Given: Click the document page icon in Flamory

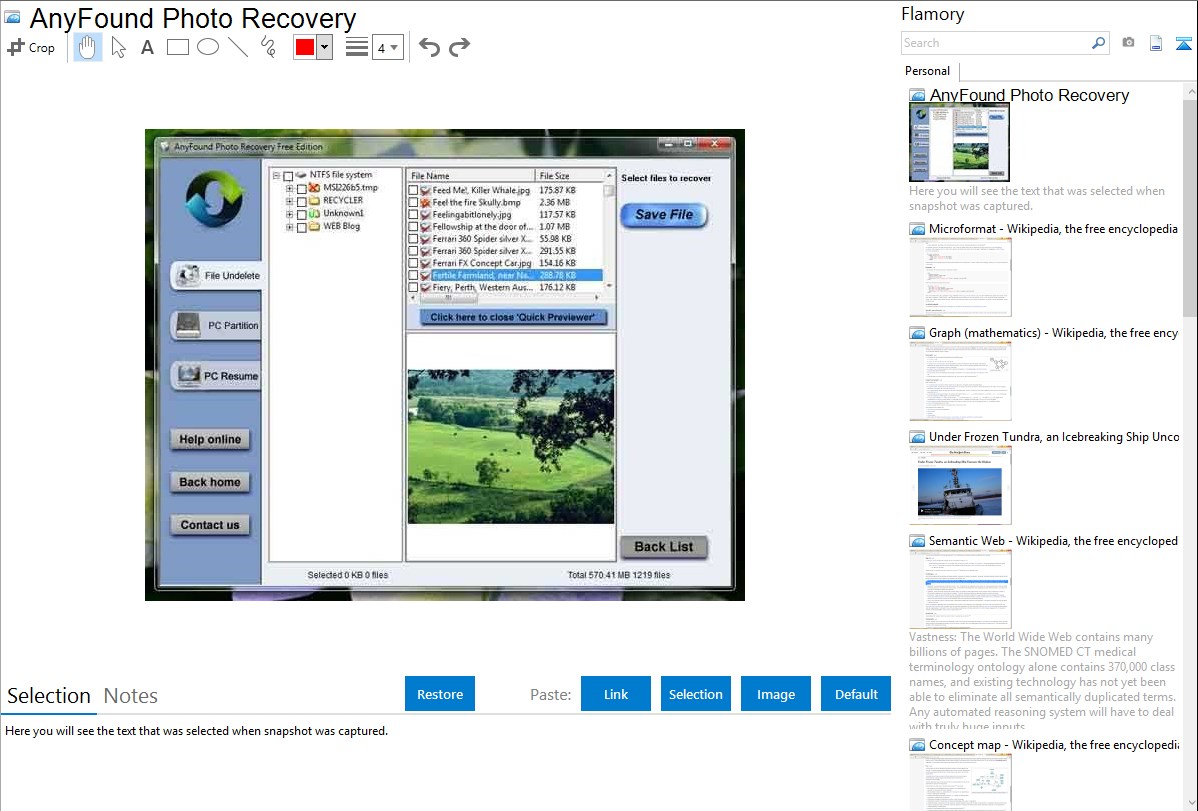Looking at the screenshot, I should point(1156,43).
